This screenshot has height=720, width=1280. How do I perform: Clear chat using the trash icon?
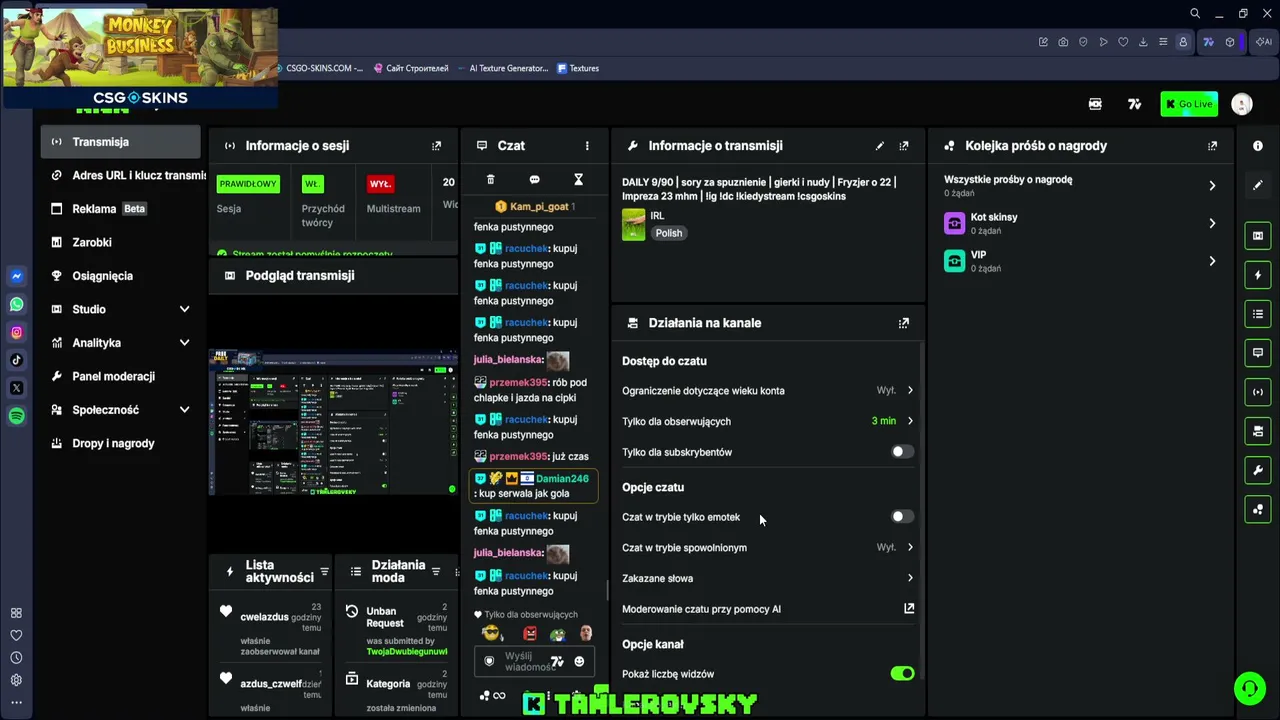click(x=490, y=180)
